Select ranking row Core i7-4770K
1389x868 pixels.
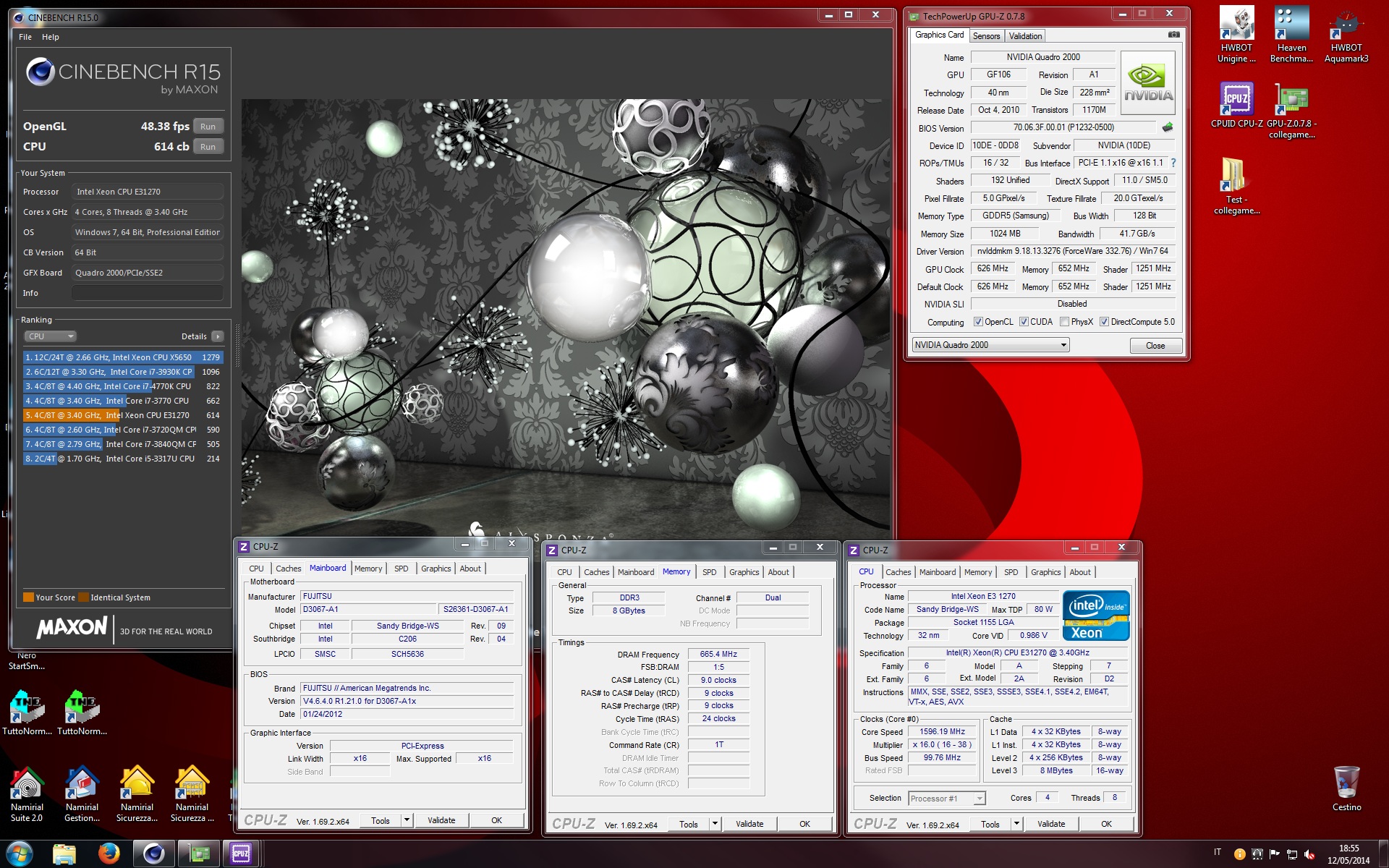(x=122, y=386)
